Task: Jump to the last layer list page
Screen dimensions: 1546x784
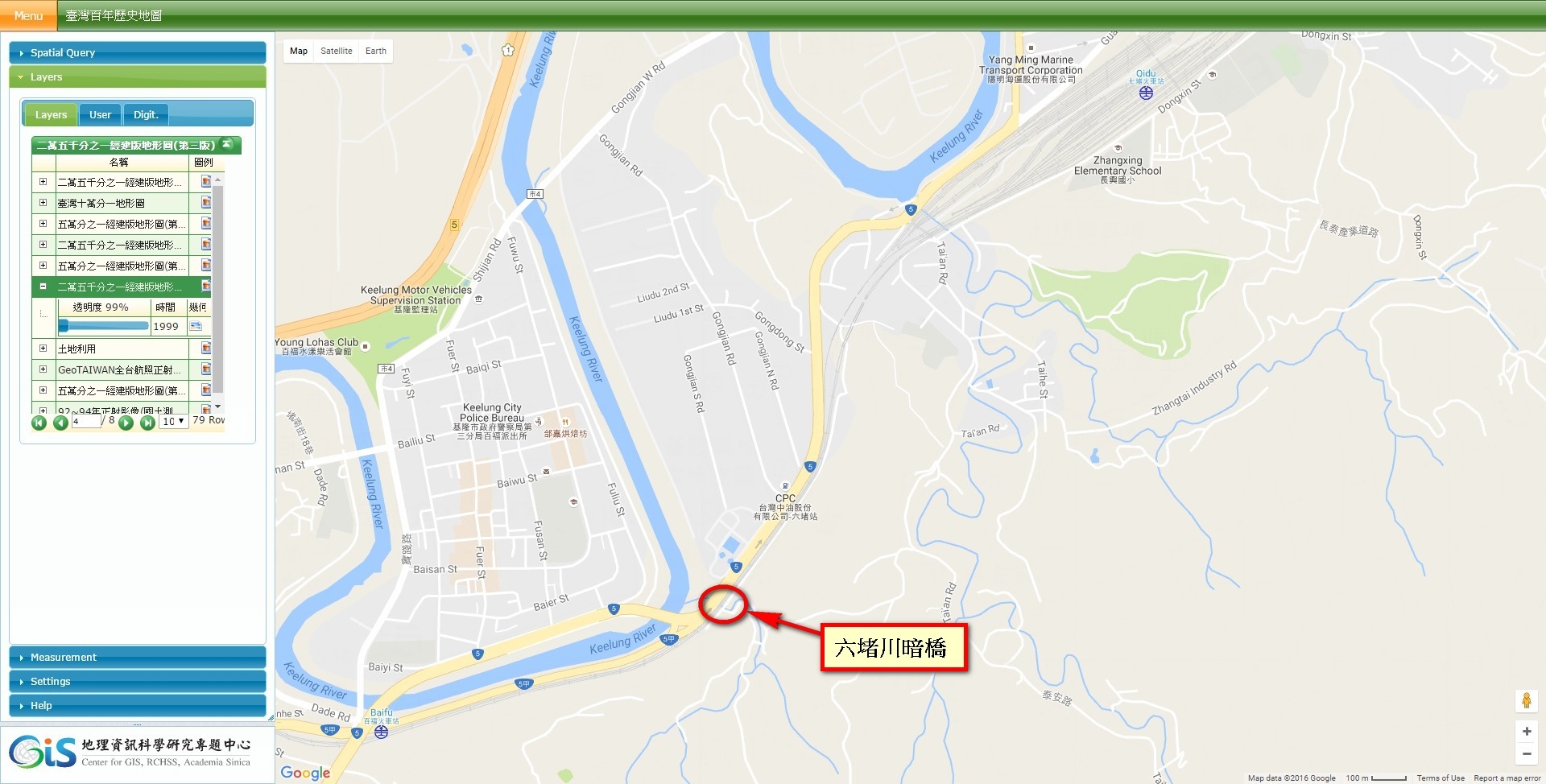Action: 147,423
